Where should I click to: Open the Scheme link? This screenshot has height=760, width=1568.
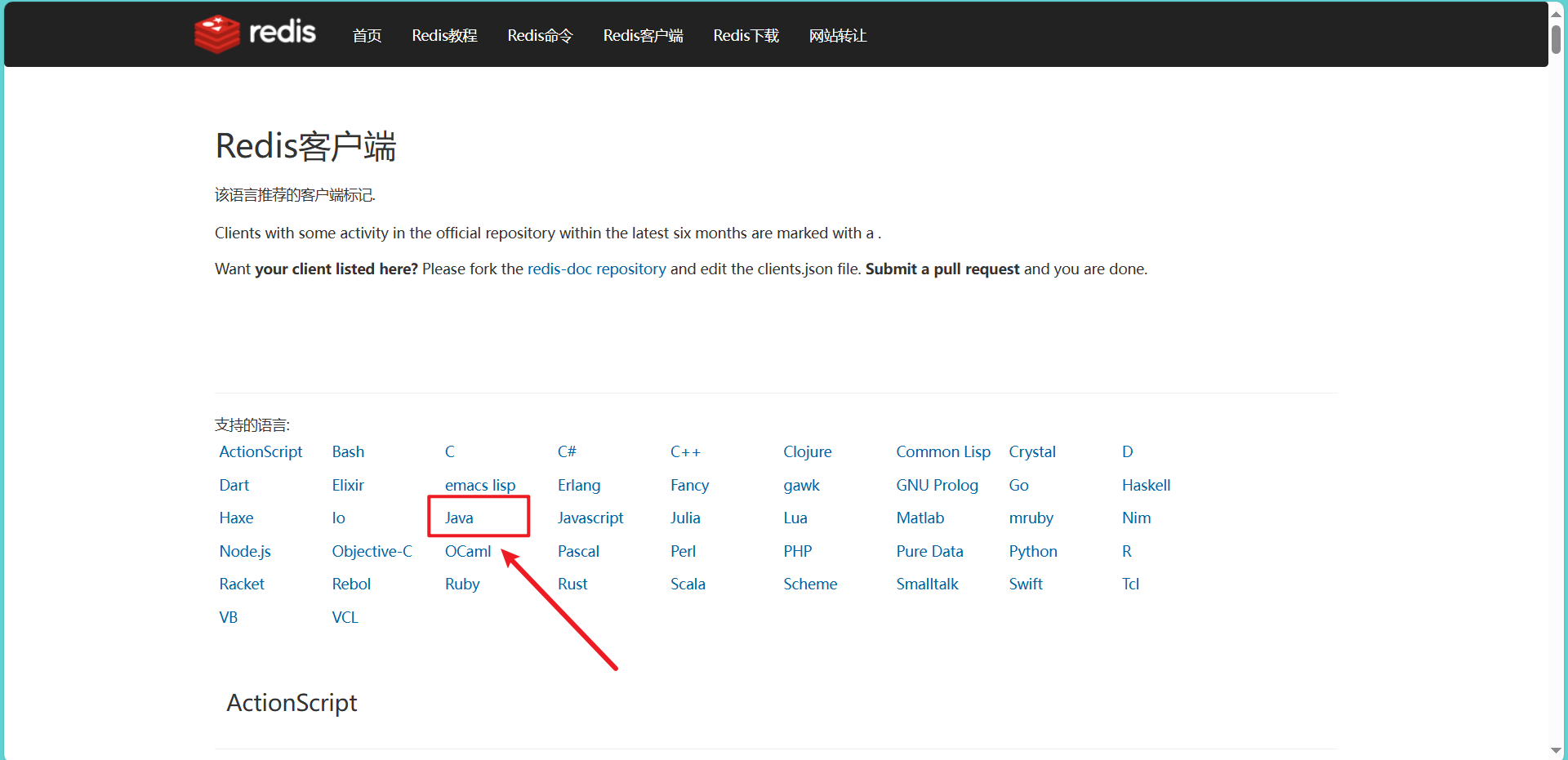[810, 584]
